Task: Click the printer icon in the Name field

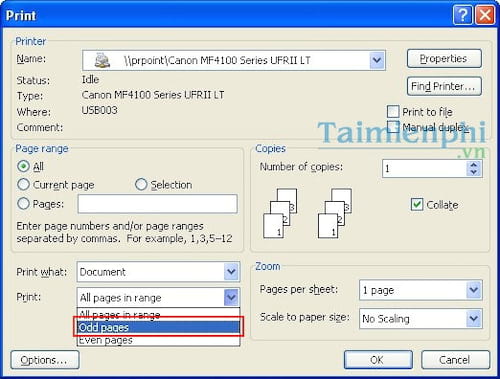Action: click(102, 60)
